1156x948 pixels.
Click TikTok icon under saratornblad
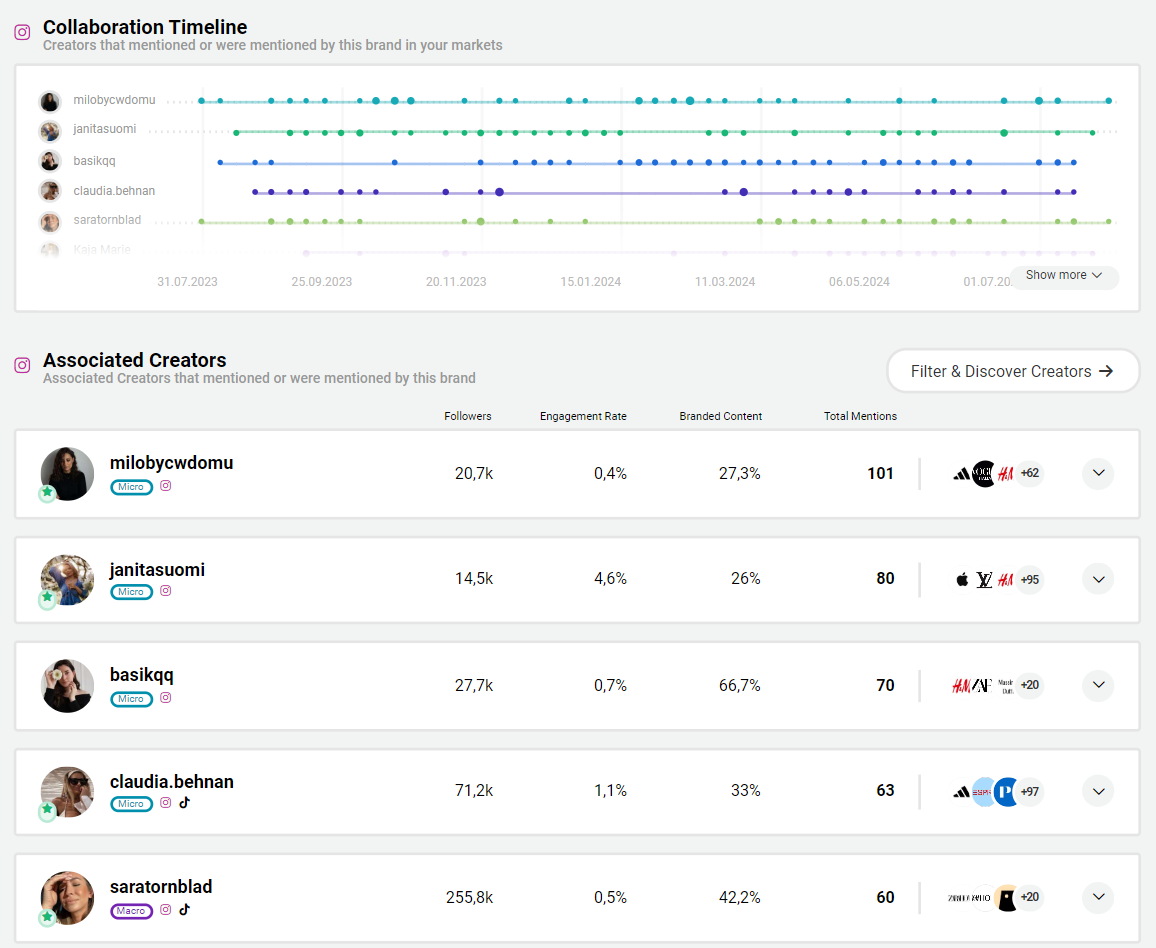(184, 910)
